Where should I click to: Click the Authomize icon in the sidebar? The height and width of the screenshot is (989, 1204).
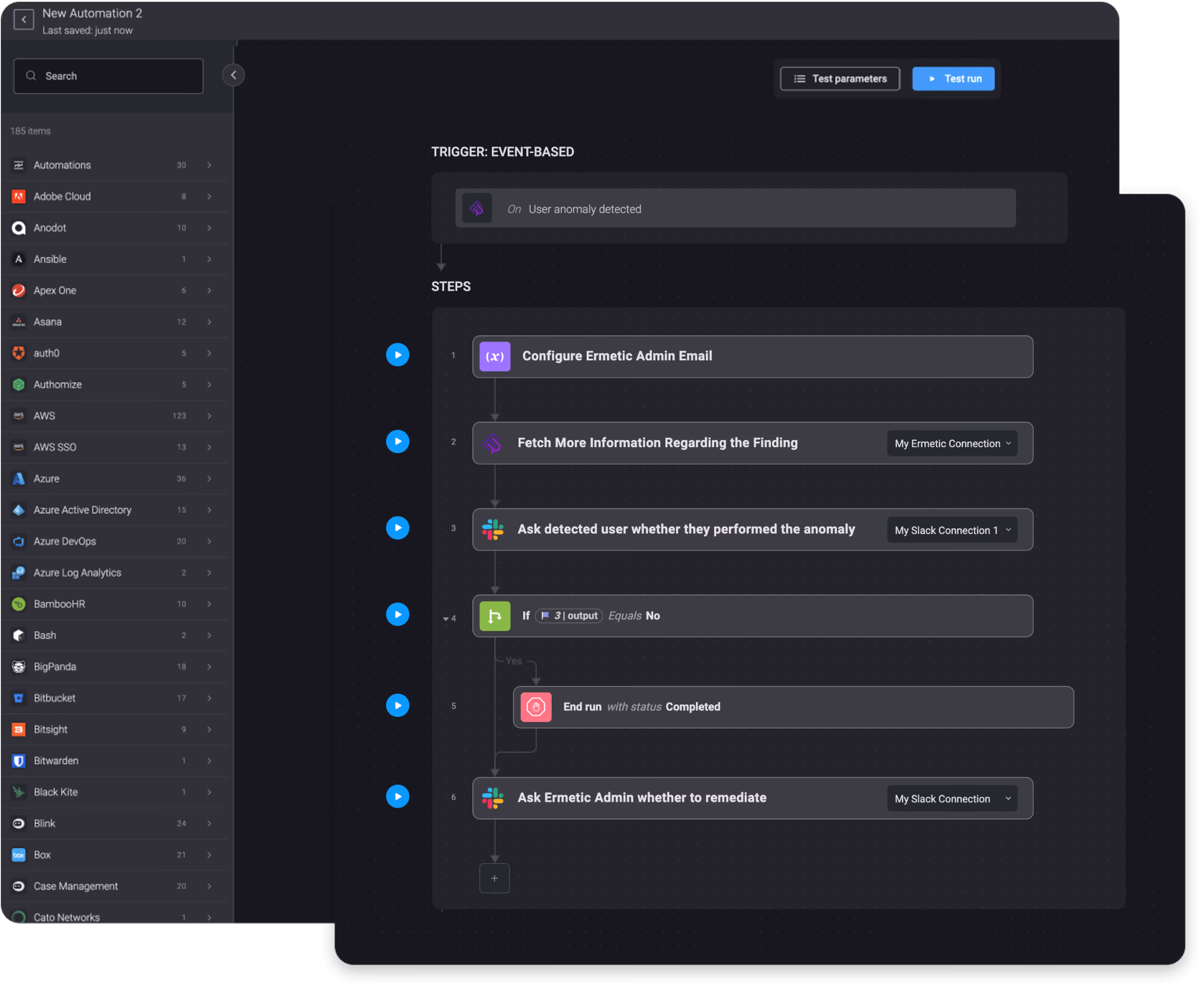[x=19, y=385]
